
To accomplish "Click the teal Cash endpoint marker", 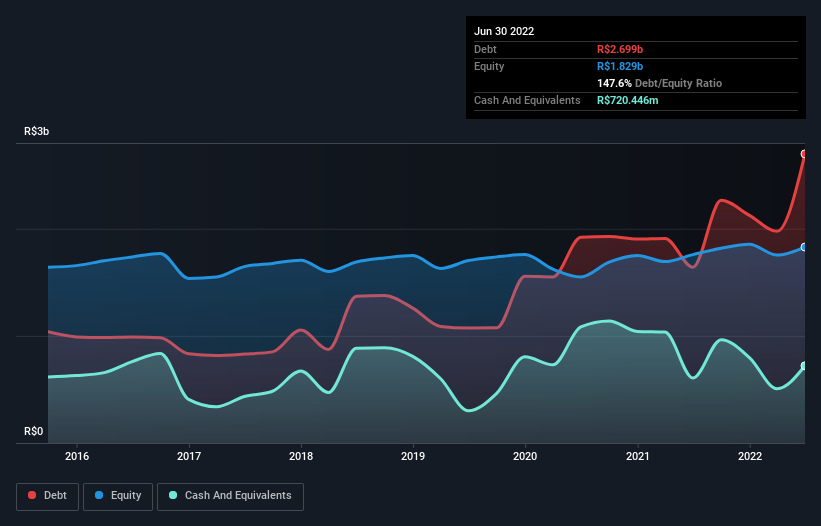I will coord(804,366).
